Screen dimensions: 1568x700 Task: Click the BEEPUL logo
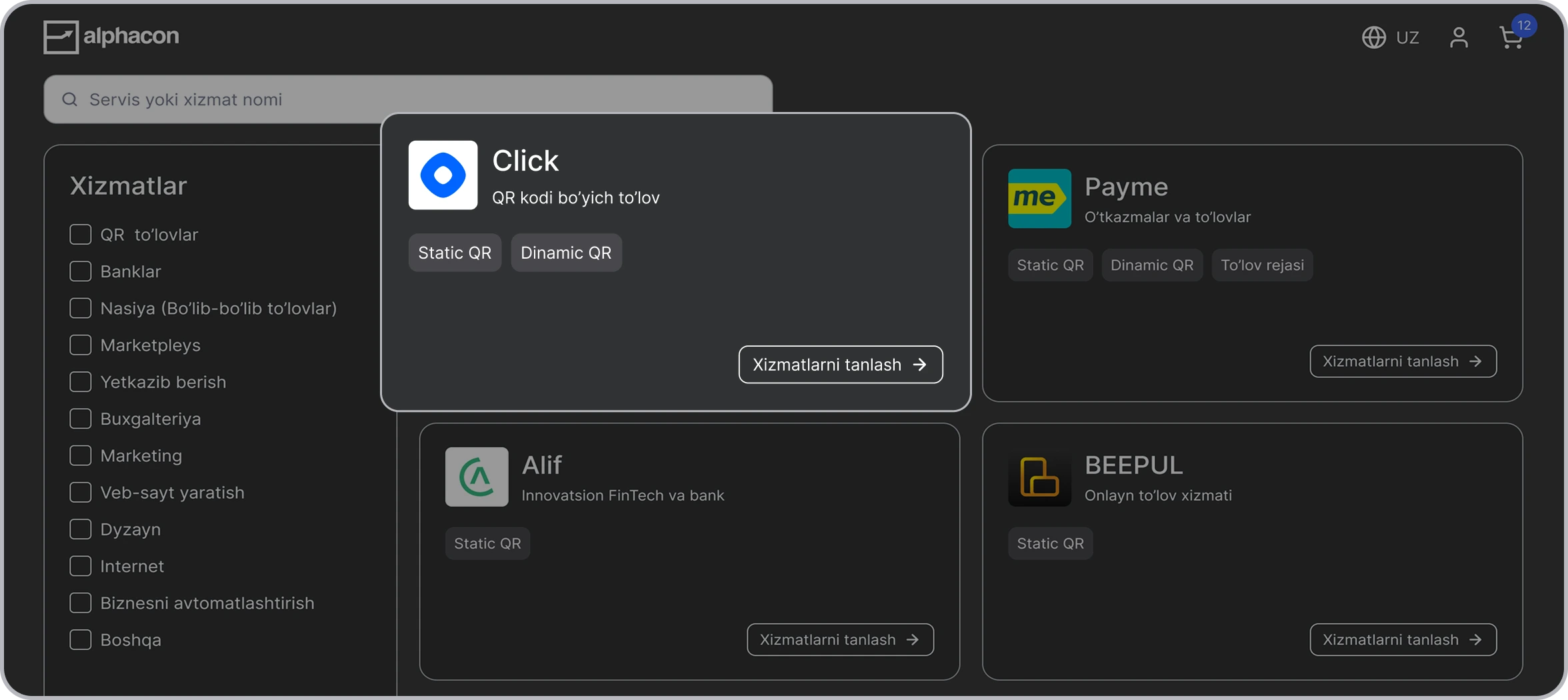point(1039,477)
